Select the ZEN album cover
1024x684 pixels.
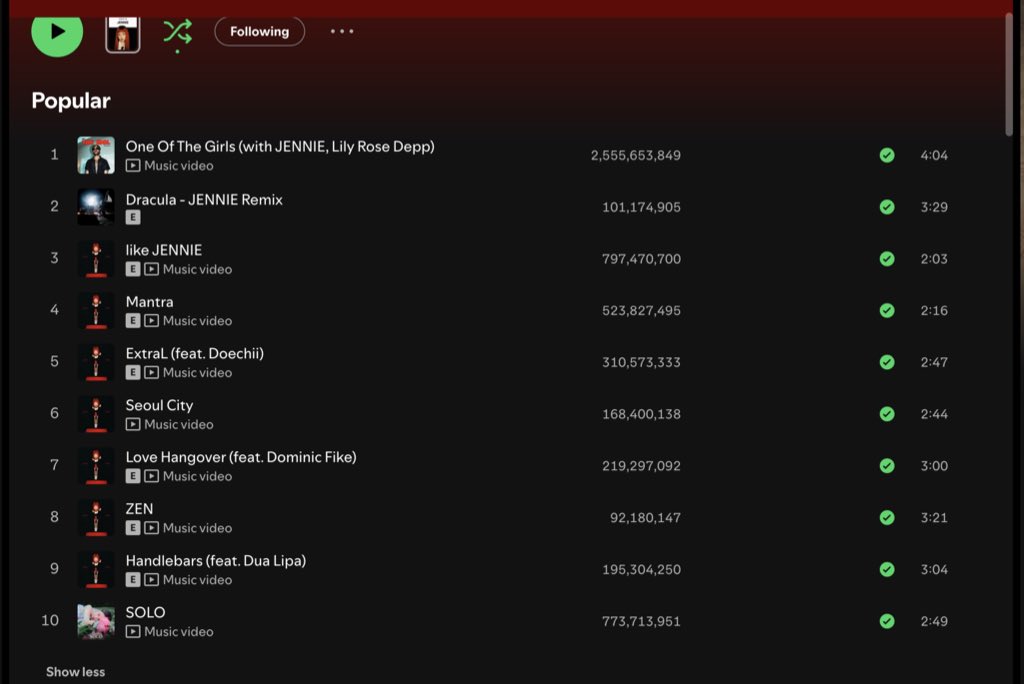96,517
